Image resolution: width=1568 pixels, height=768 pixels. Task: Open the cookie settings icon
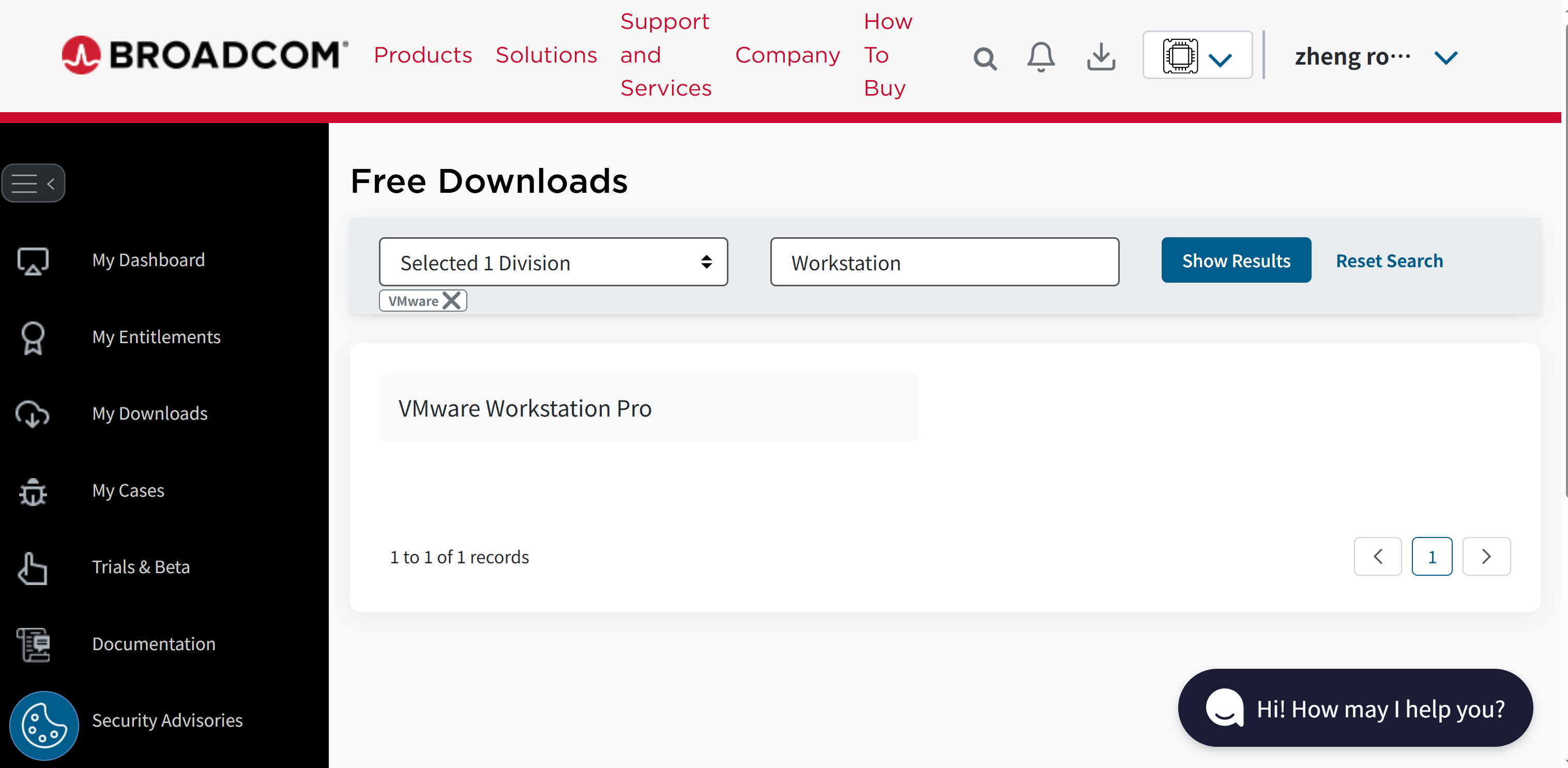pyautogui.click(x=44, y=726)
